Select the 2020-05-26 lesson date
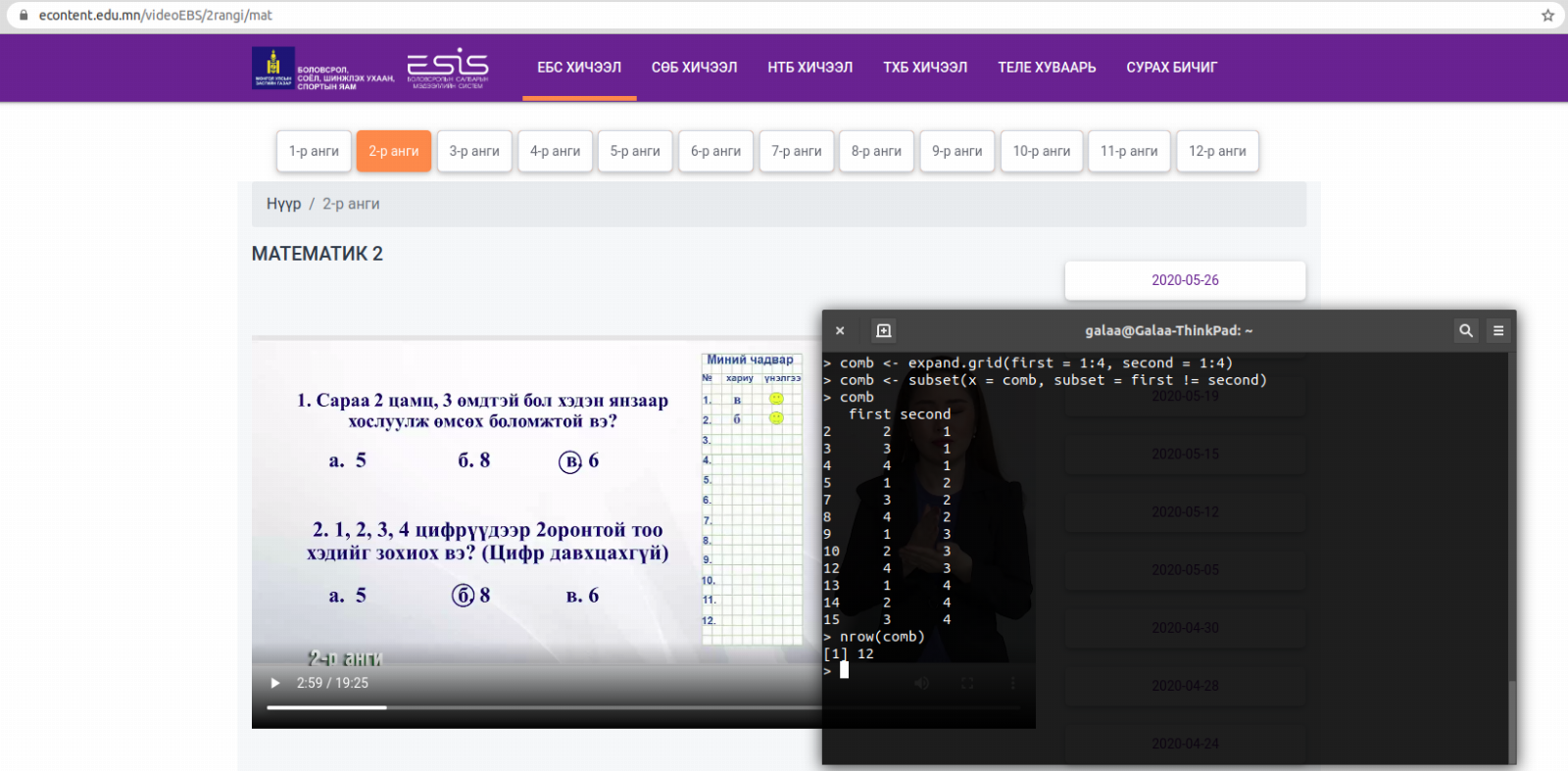The height and width of the screenshot is (771, 1568). point(1185,280)
